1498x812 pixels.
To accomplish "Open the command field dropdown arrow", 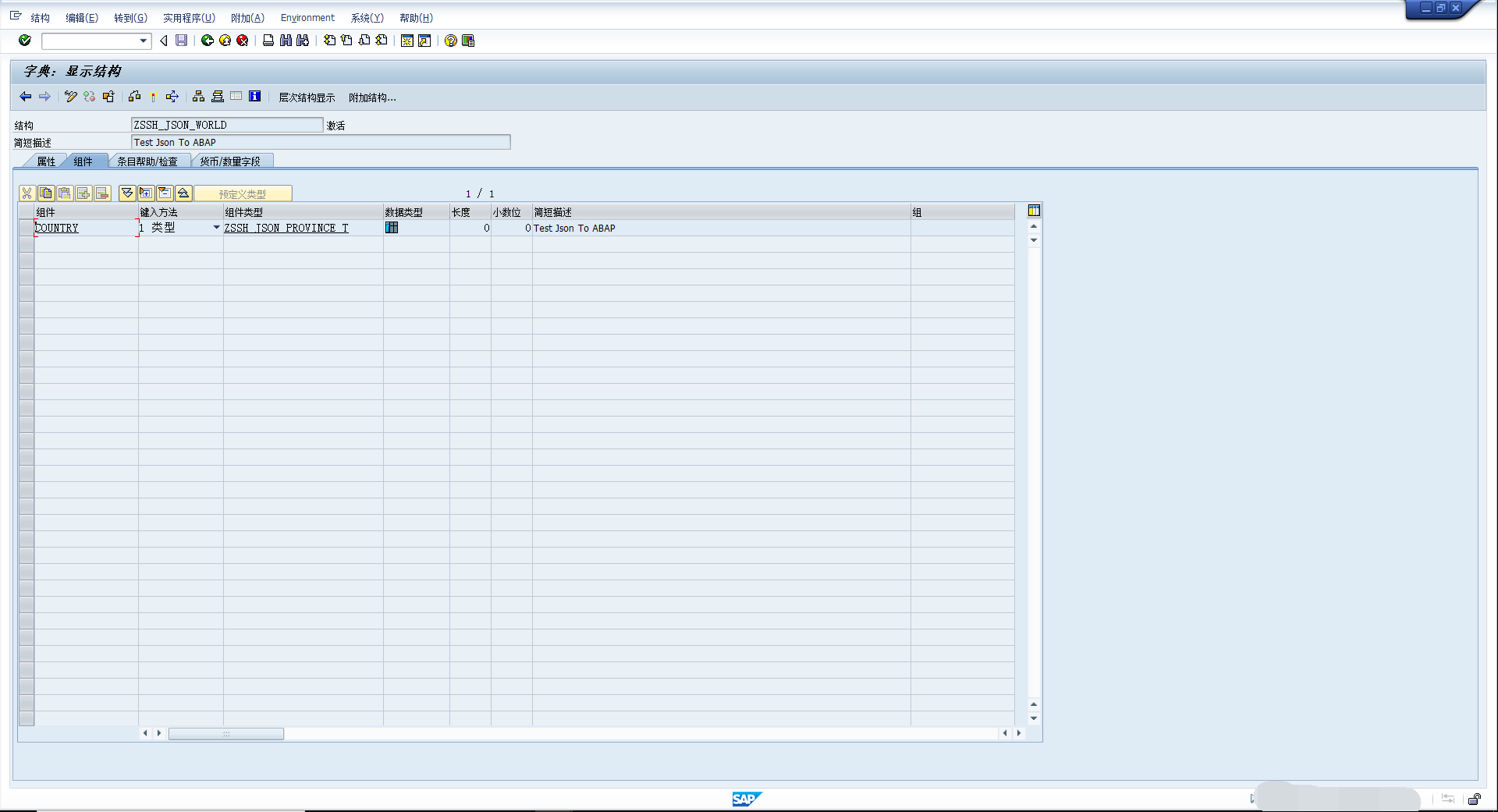I will pyautogui.click(x=143, y=41).
